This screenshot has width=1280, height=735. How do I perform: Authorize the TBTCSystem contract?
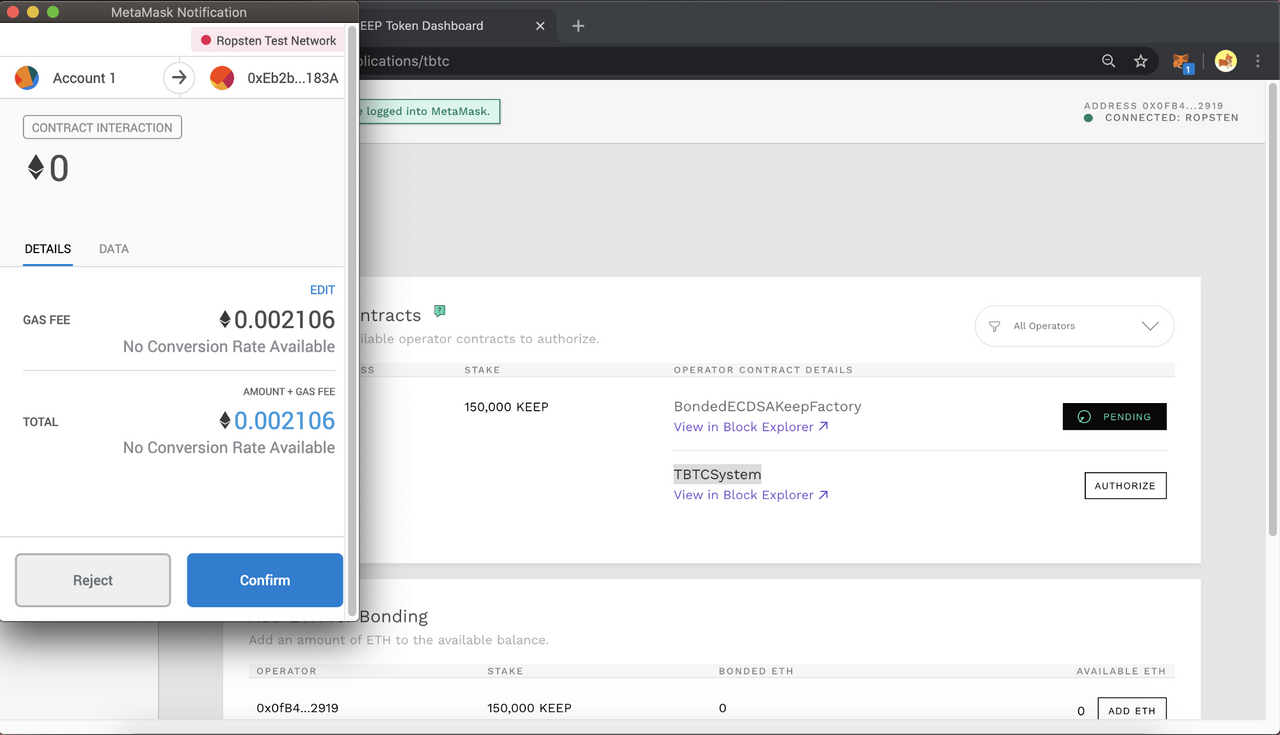1125,486
